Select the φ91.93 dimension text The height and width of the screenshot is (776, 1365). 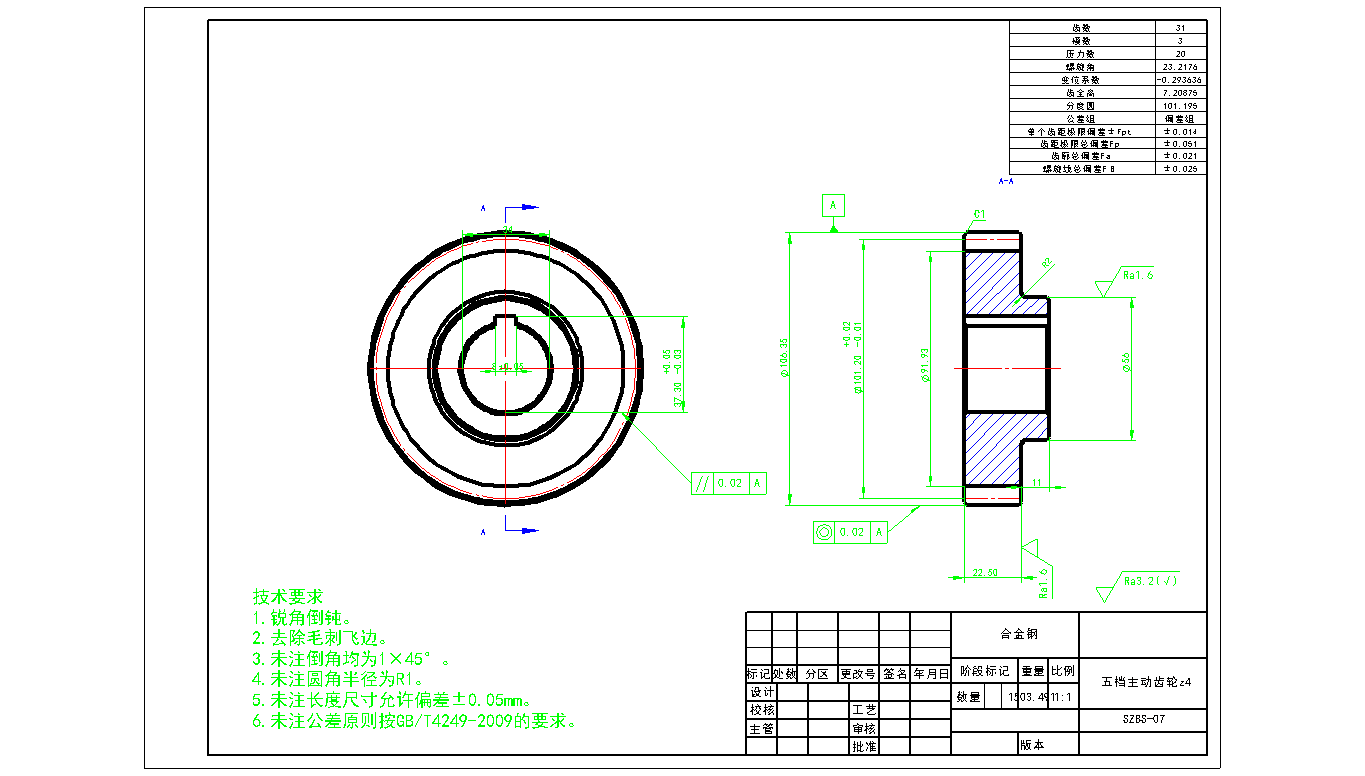[x=925, y=365]
